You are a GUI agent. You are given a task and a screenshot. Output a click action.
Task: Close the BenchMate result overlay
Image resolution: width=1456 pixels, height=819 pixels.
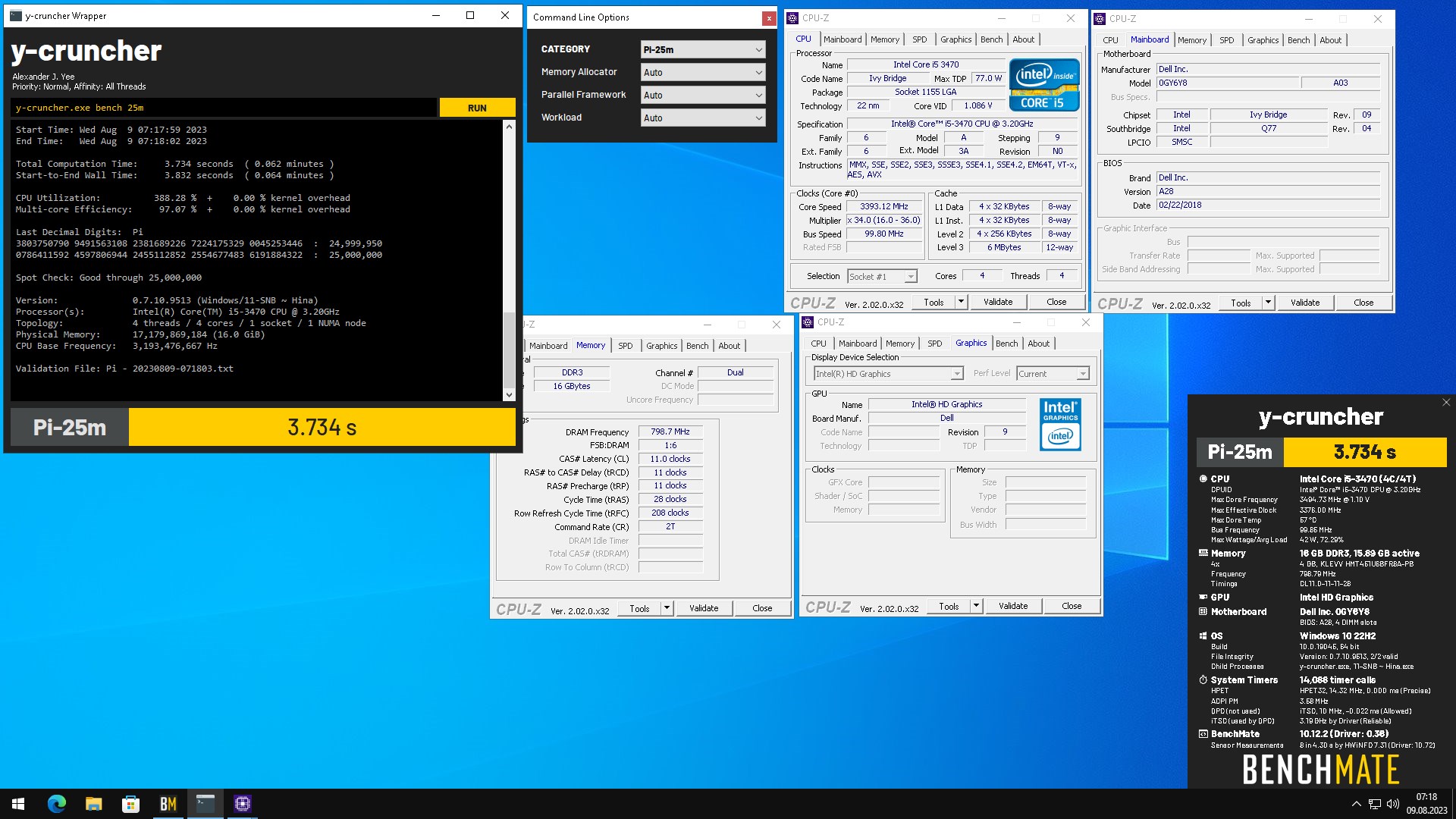pos(1445,403)
